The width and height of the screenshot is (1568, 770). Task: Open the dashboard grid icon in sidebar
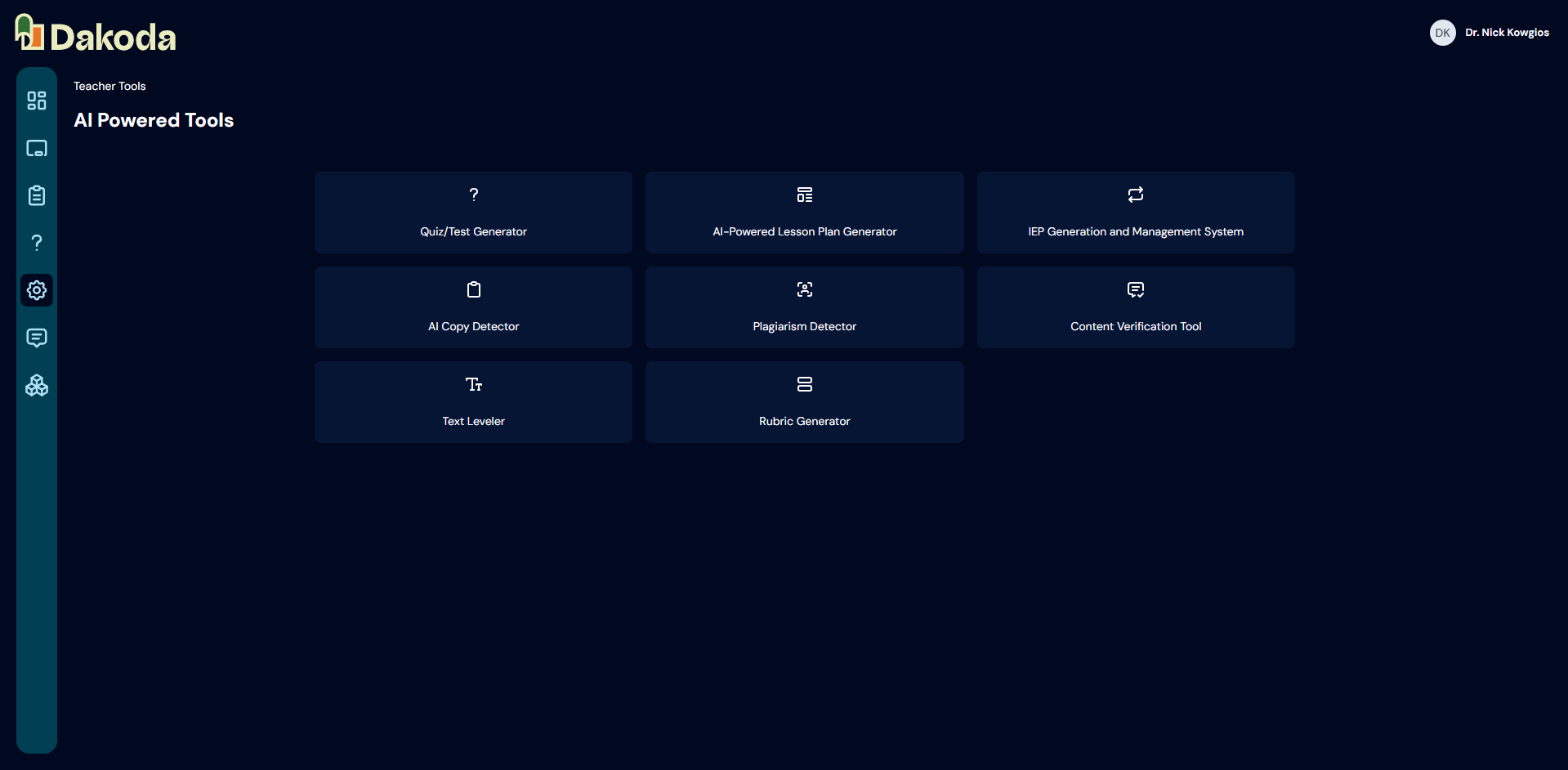click(37, 101)
